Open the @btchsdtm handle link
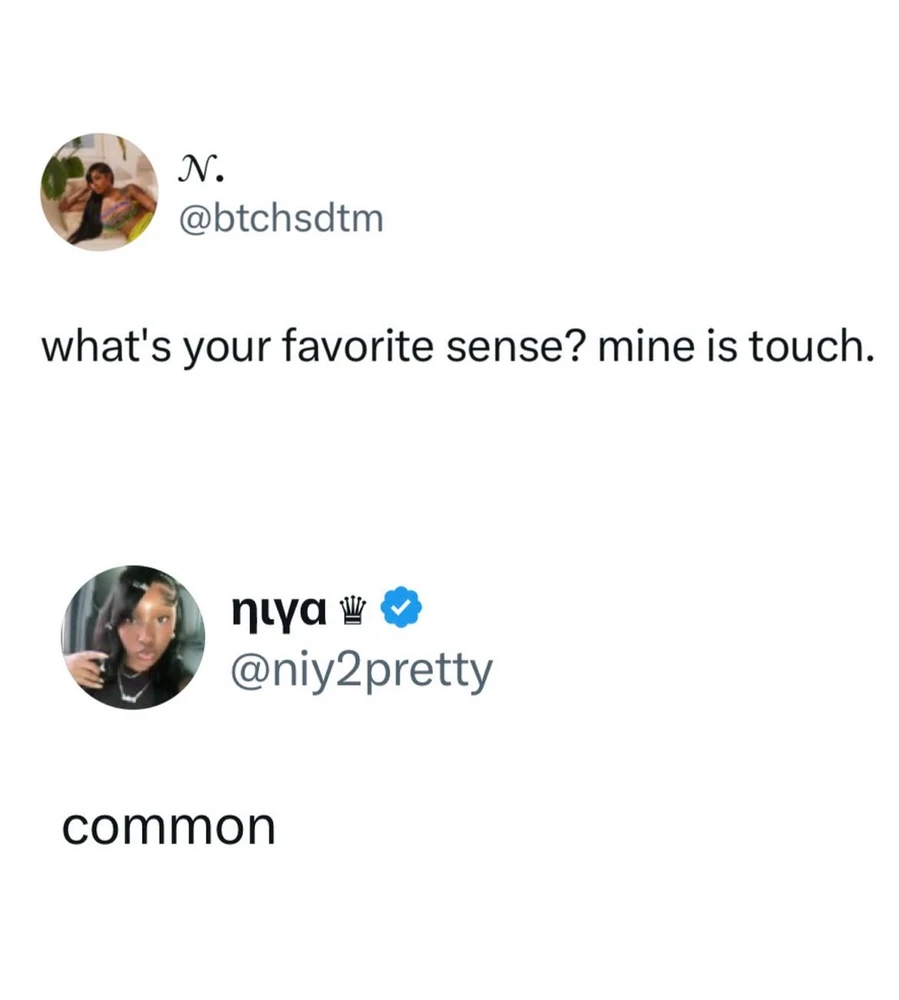Screen dimensions: 899x1000 (x=280, y=219)
